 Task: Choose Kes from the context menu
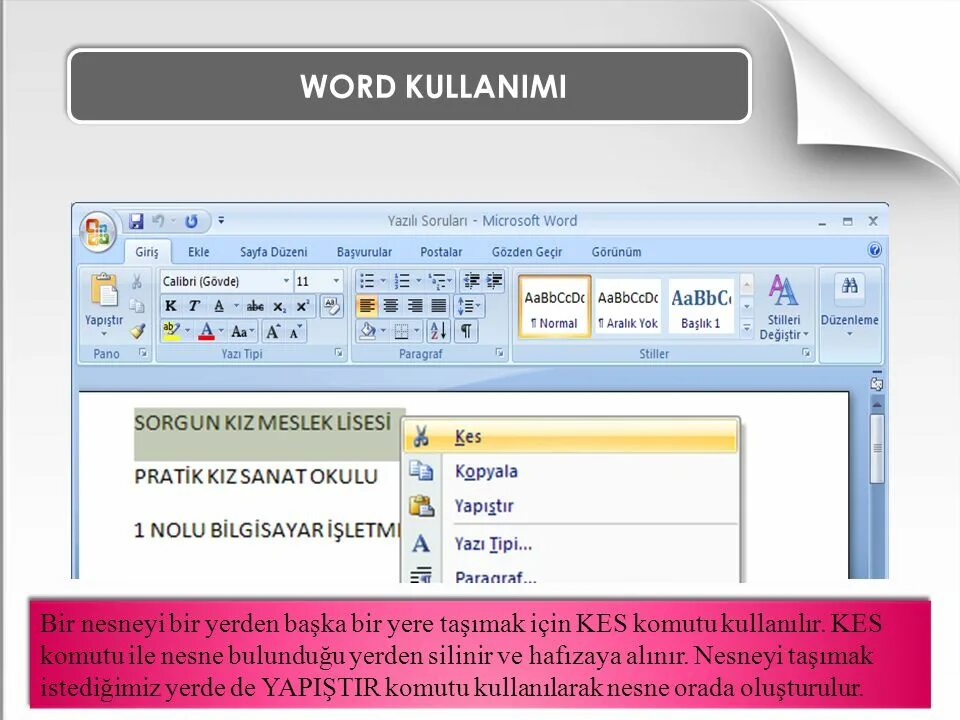coord(571,437)
